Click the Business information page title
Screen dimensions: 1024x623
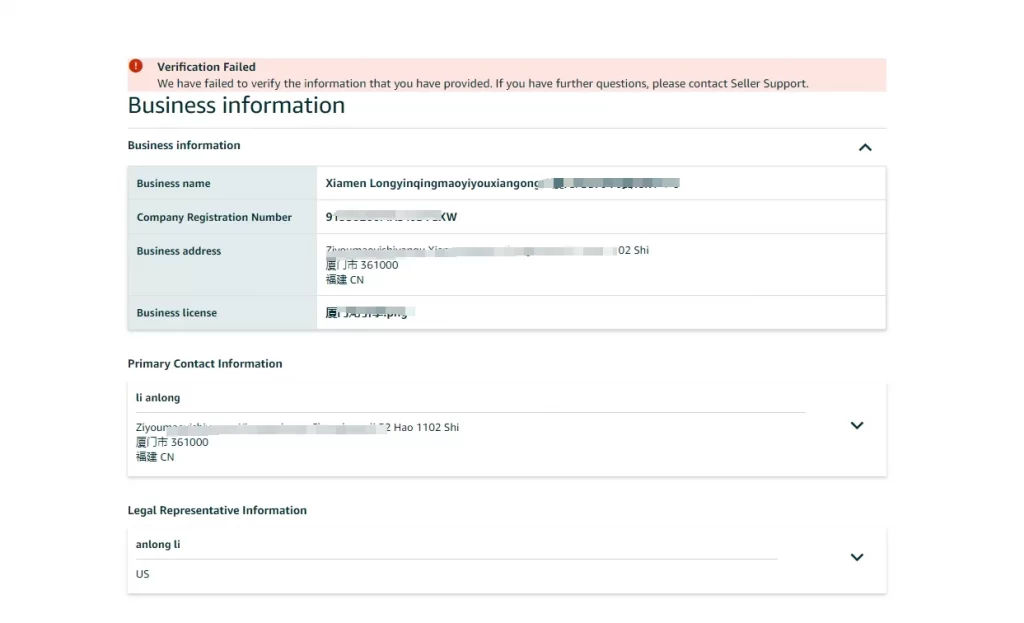(x=236, y=105)
